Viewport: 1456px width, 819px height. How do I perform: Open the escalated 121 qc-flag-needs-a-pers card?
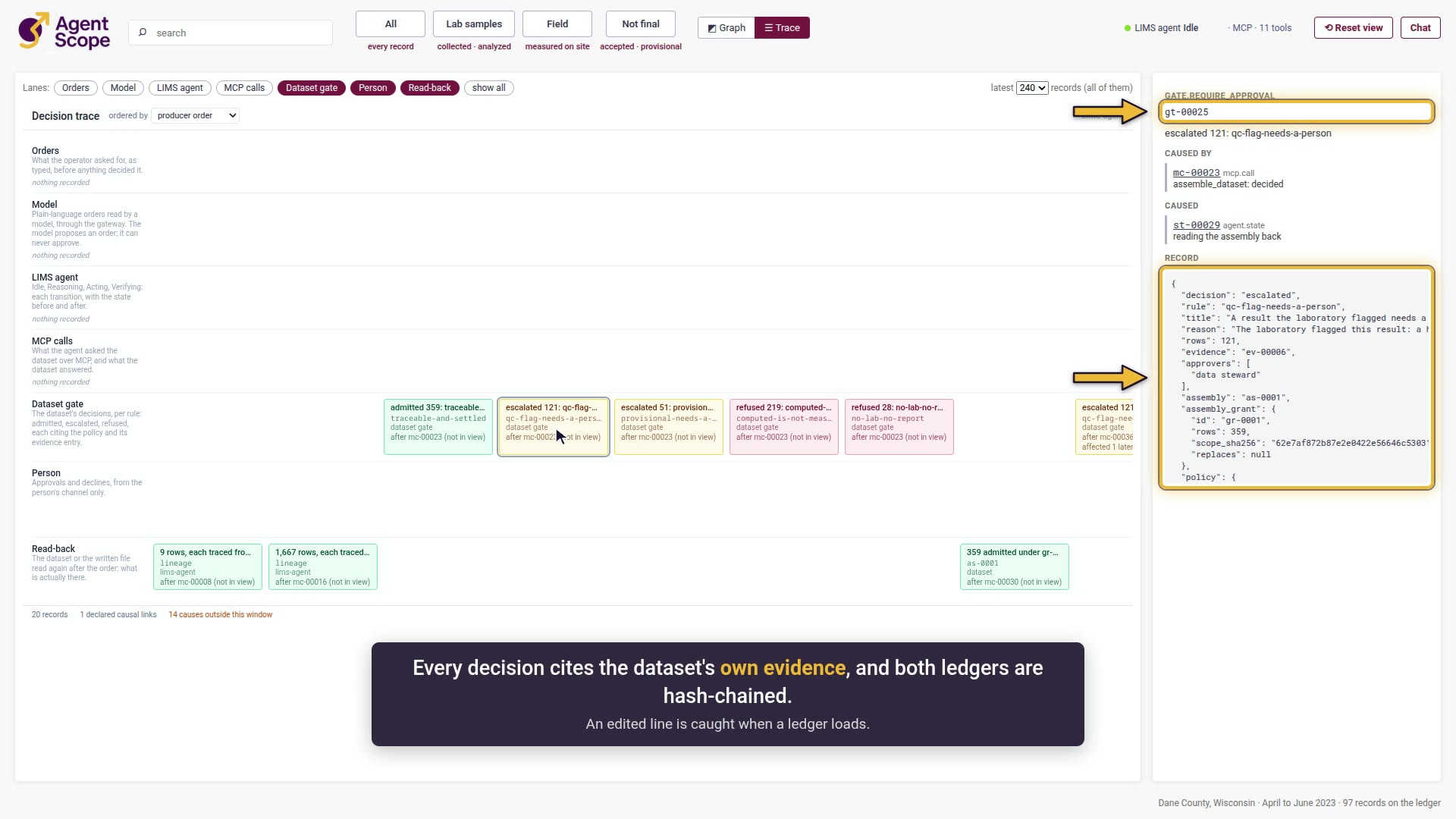(554, 427)
